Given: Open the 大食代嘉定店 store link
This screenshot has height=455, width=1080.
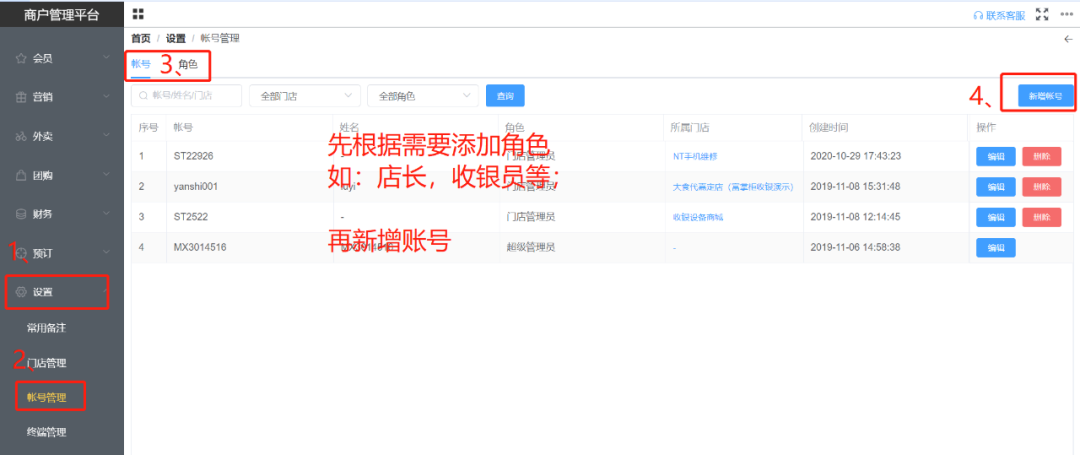Looking at the screenshot, I should click(x=733, y=187).
